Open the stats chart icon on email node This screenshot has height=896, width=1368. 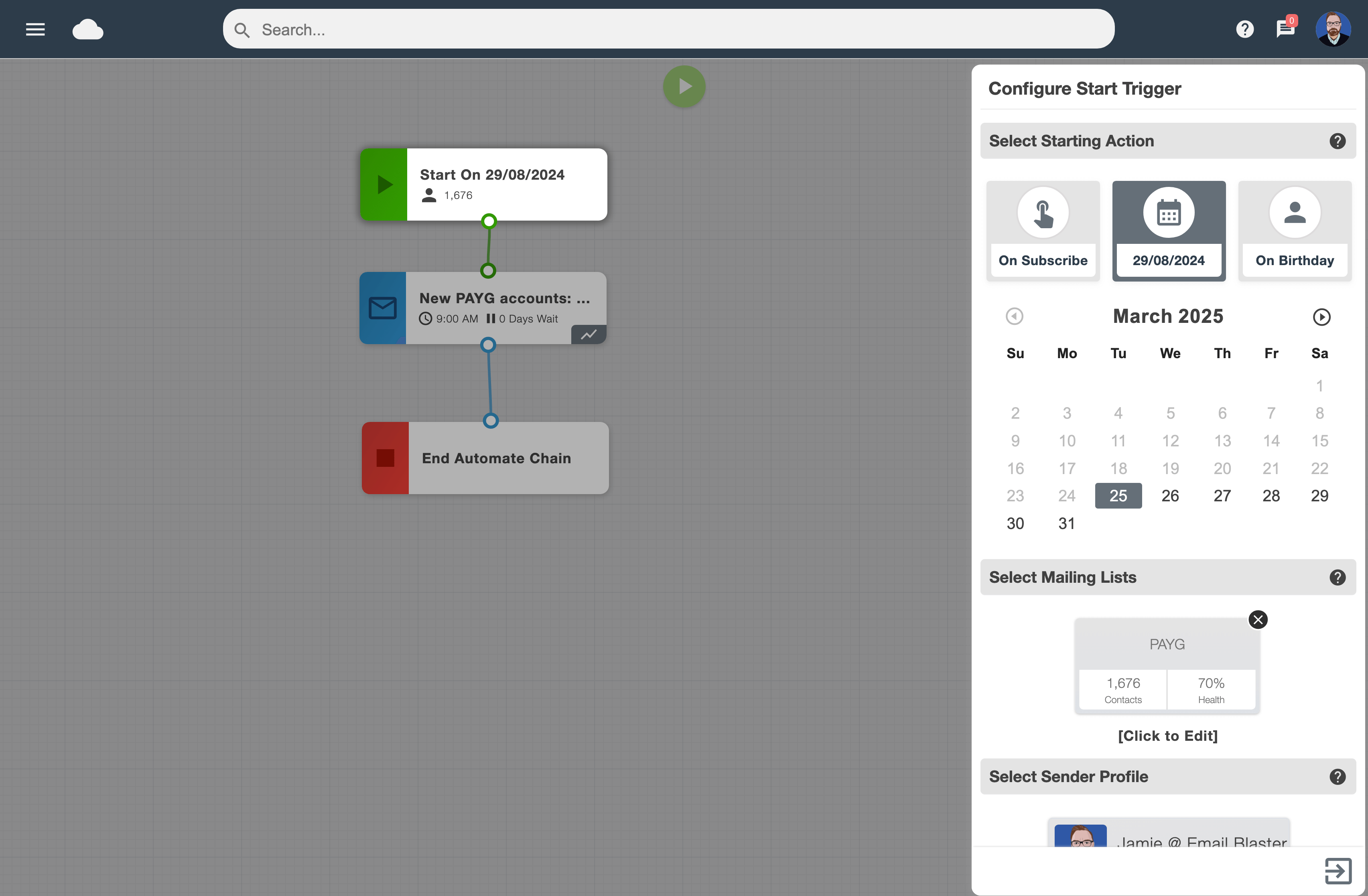pos(589,334)
